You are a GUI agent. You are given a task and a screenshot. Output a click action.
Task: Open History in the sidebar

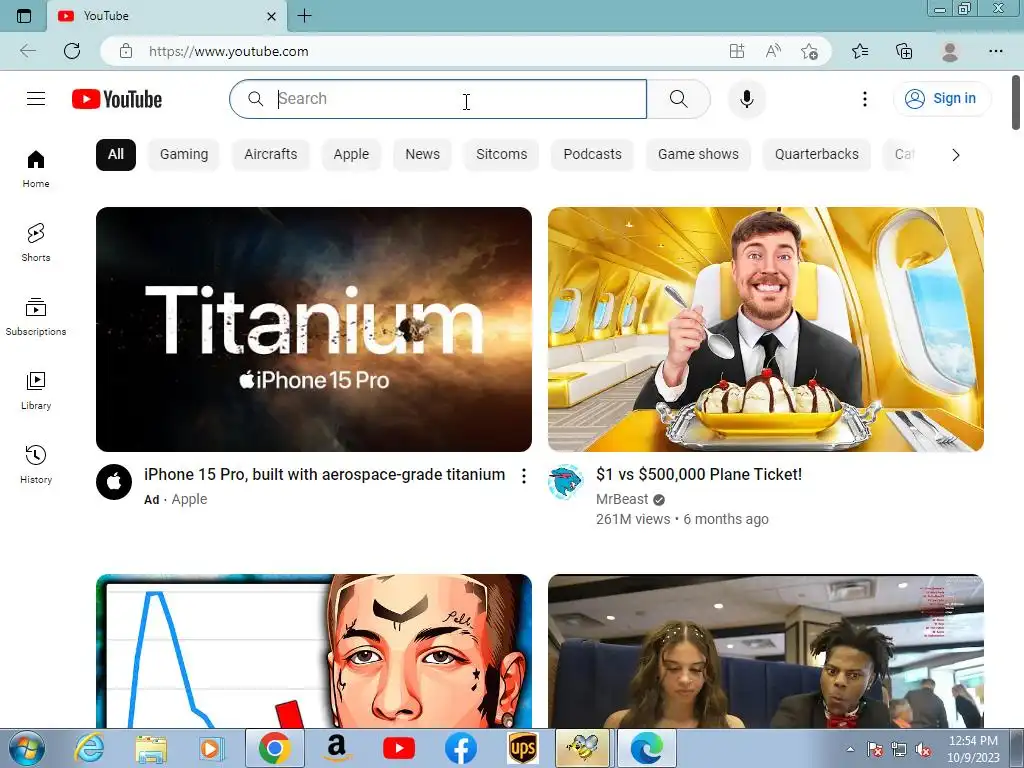coord(36,464)
